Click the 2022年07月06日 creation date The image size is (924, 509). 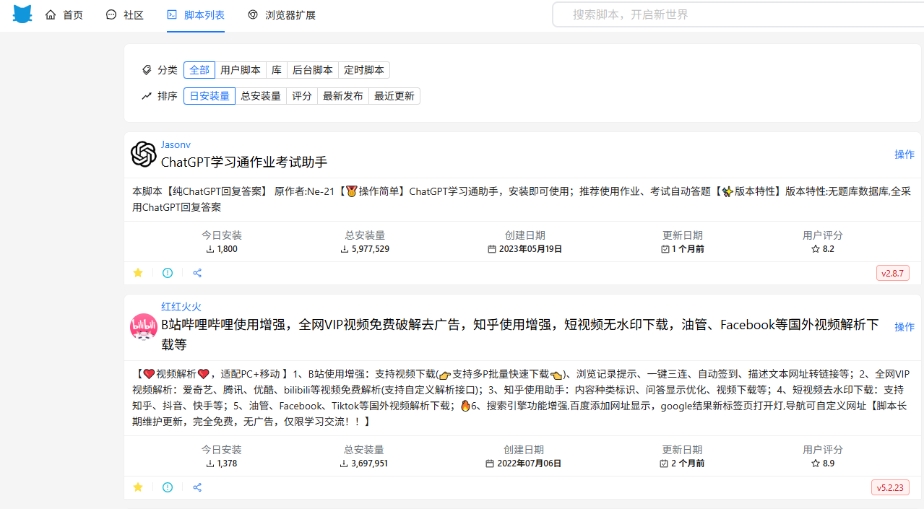pos(529,464)
